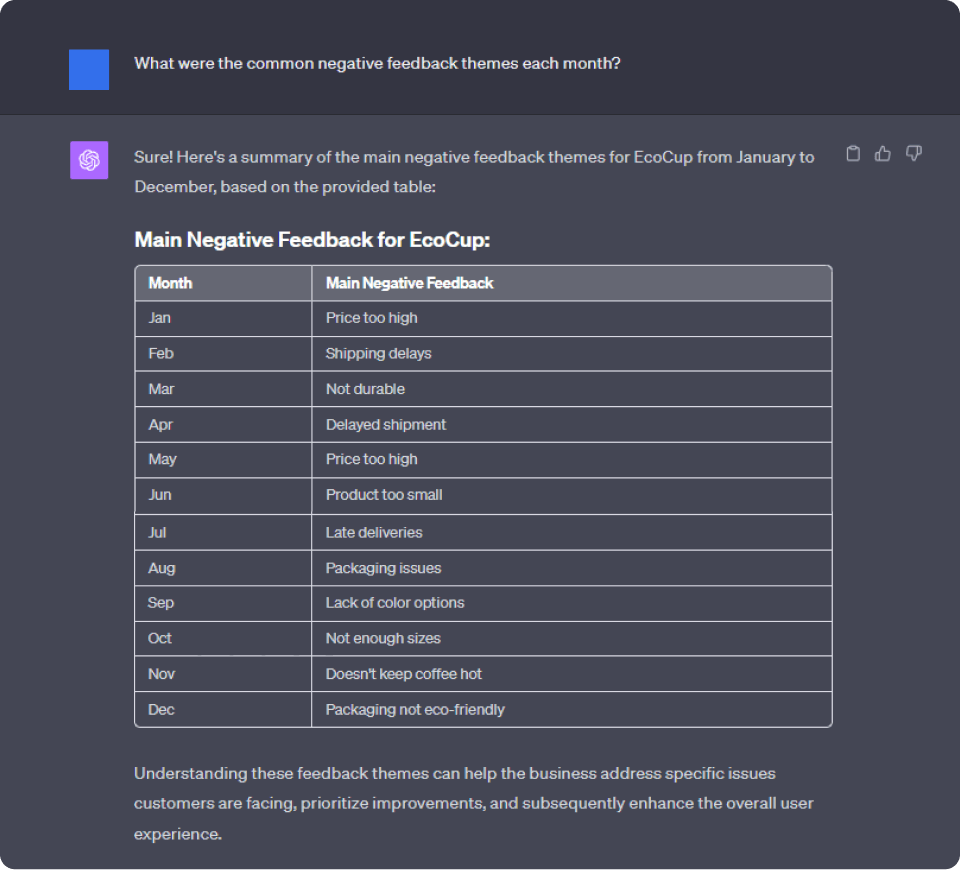The height and width of the screenshot is (870, 960).
Task: Click the 'Lack of color options' cell
Action: click(x=571, y=603)
